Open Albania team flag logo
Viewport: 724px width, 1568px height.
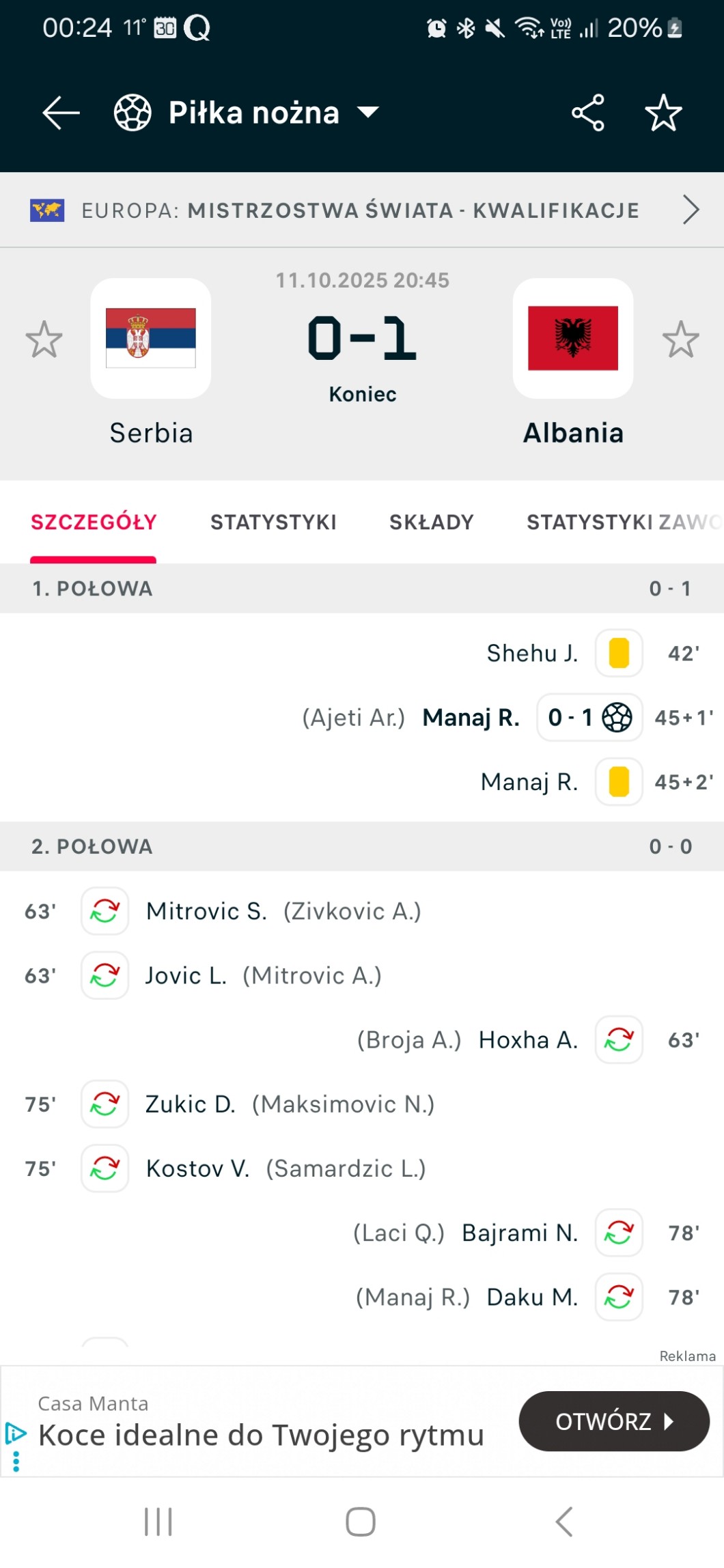click(x=573, y=339)
